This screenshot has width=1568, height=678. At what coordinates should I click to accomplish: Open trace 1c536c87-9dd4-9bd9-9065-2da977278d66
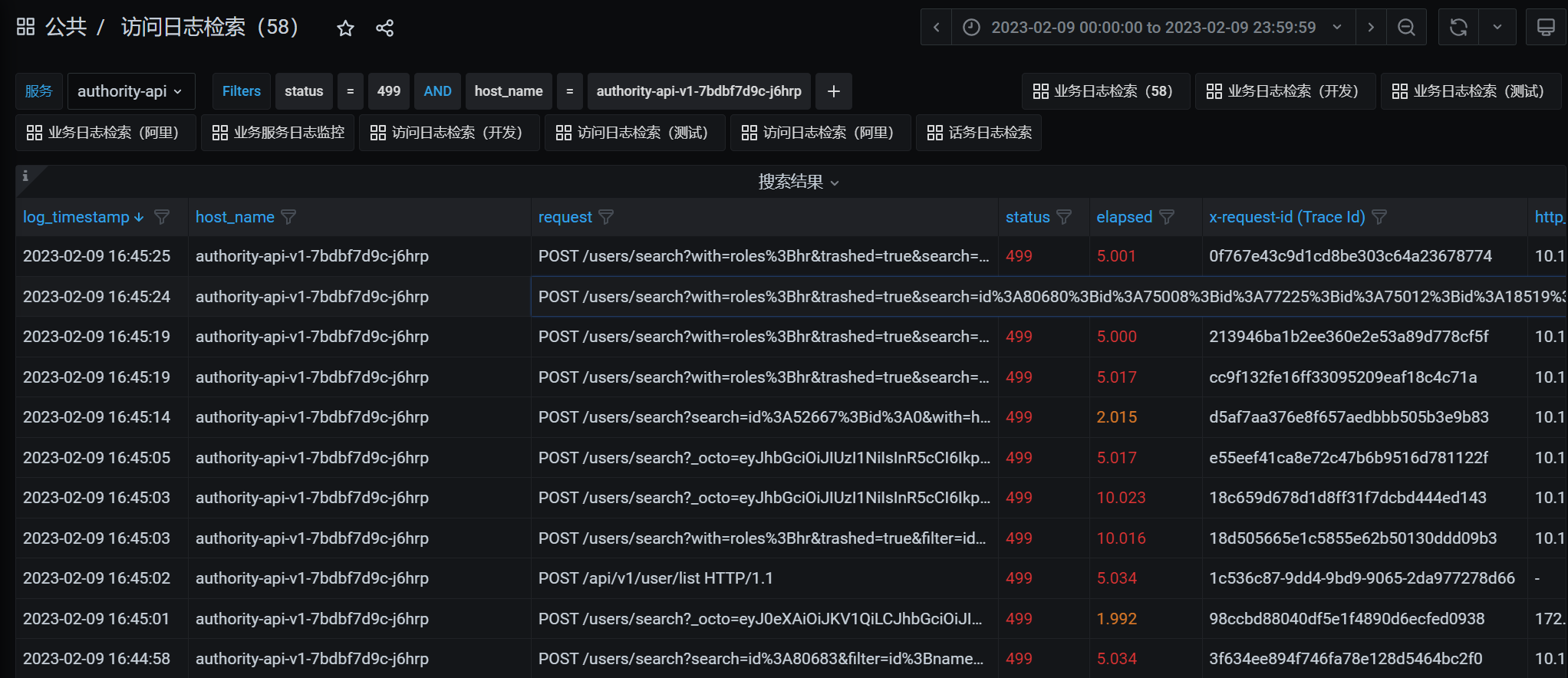click(x=1362, y=578)
